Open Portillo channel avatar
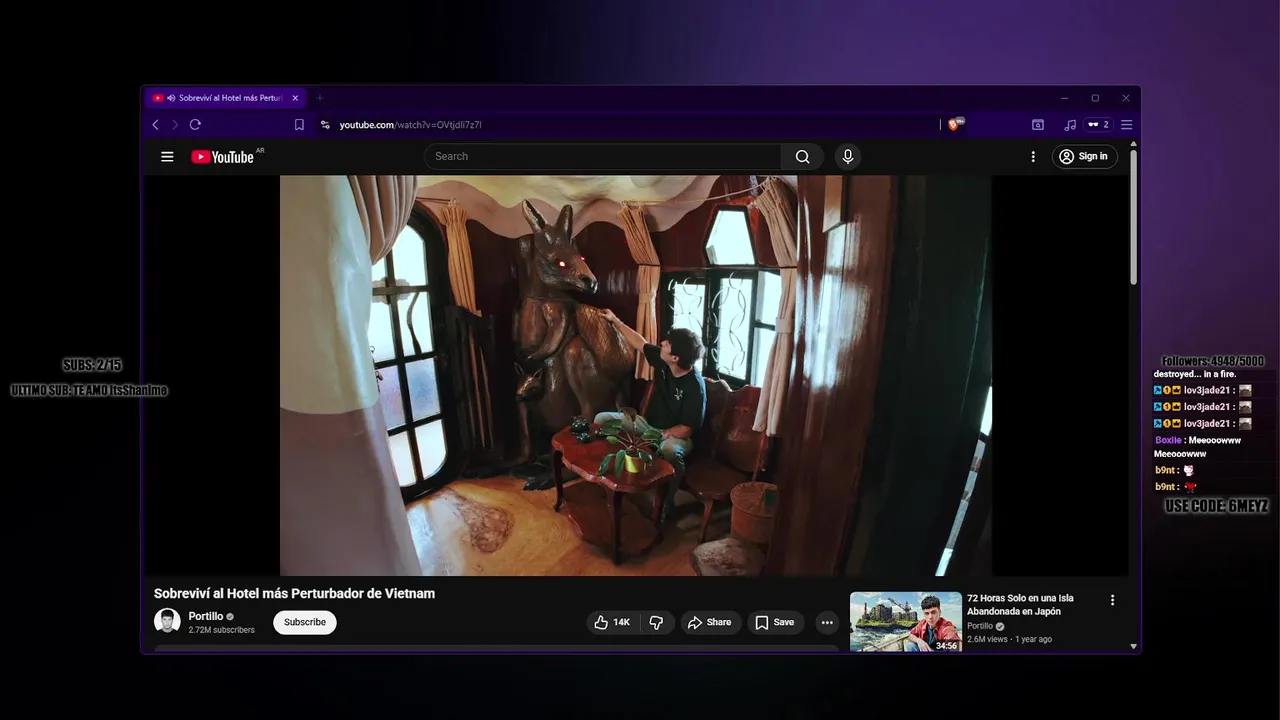Viewport: 1280px width, 720px height. tap(167, 621)
